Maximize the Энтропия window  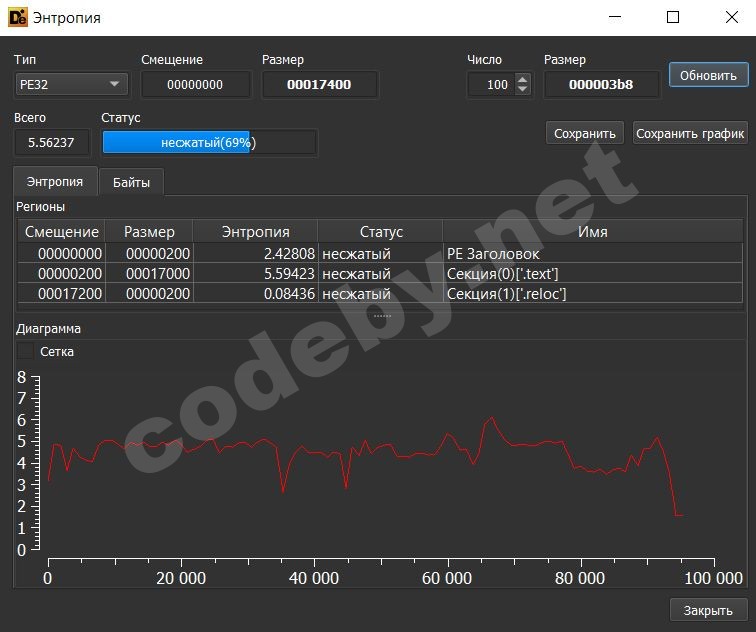pos(673,17)
